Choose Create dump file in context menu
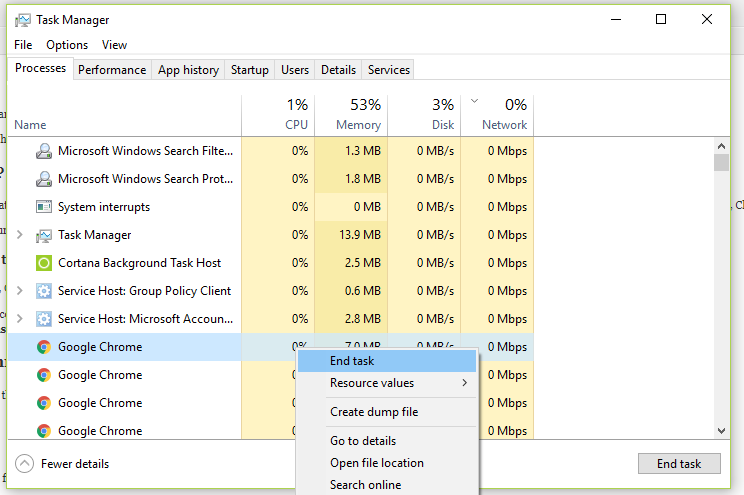744x495 pixels. click(387, 412)
